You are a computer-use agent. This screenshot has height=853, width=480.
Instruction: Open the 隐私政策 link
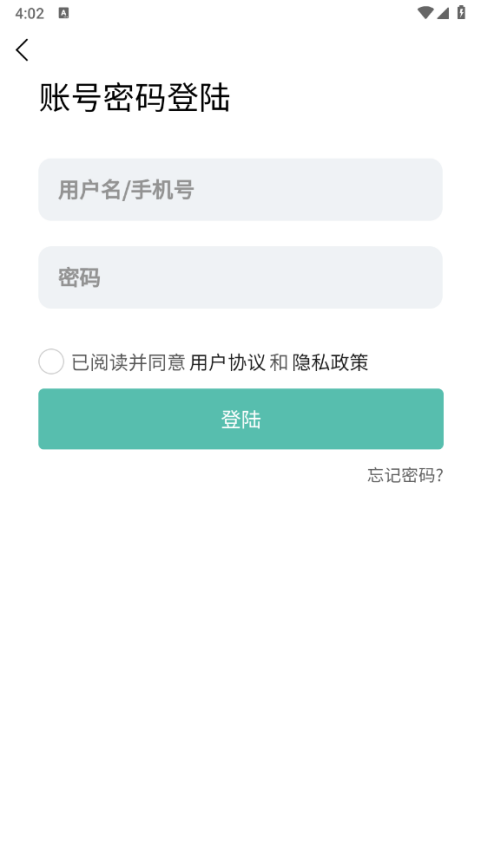coord(330,362)
